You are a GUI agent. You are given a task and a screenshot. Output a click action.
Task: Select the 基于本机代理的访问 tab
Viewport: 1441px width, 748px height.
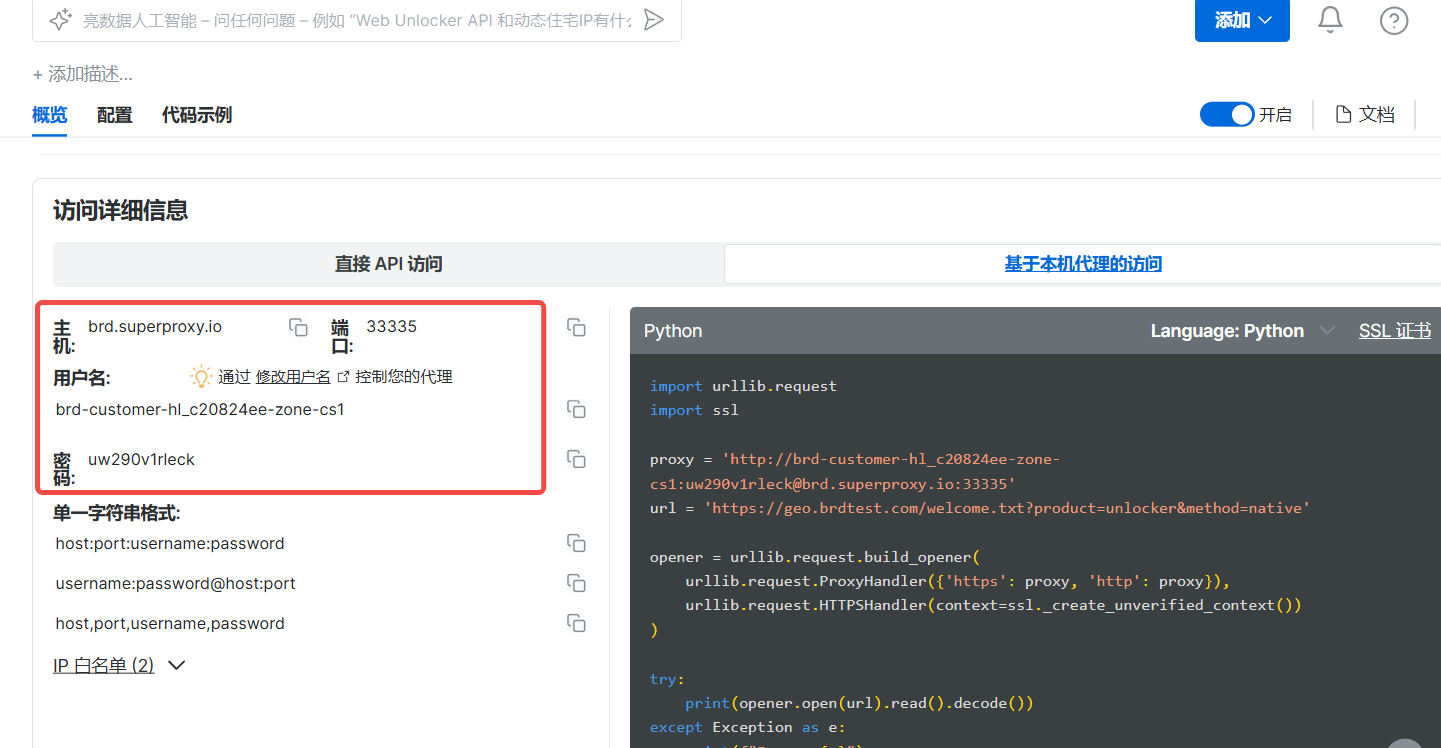pyautogui.click(x=1083, y=264)
